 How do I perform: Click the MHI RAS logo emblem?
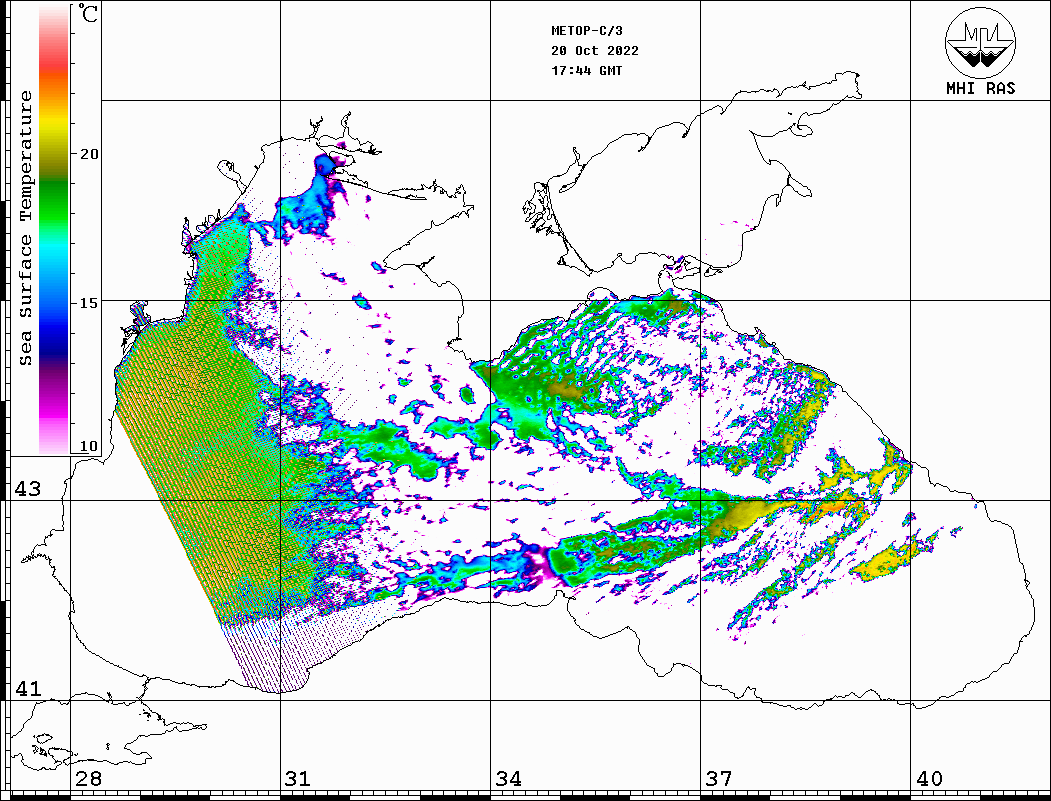[x=981, y=42]
